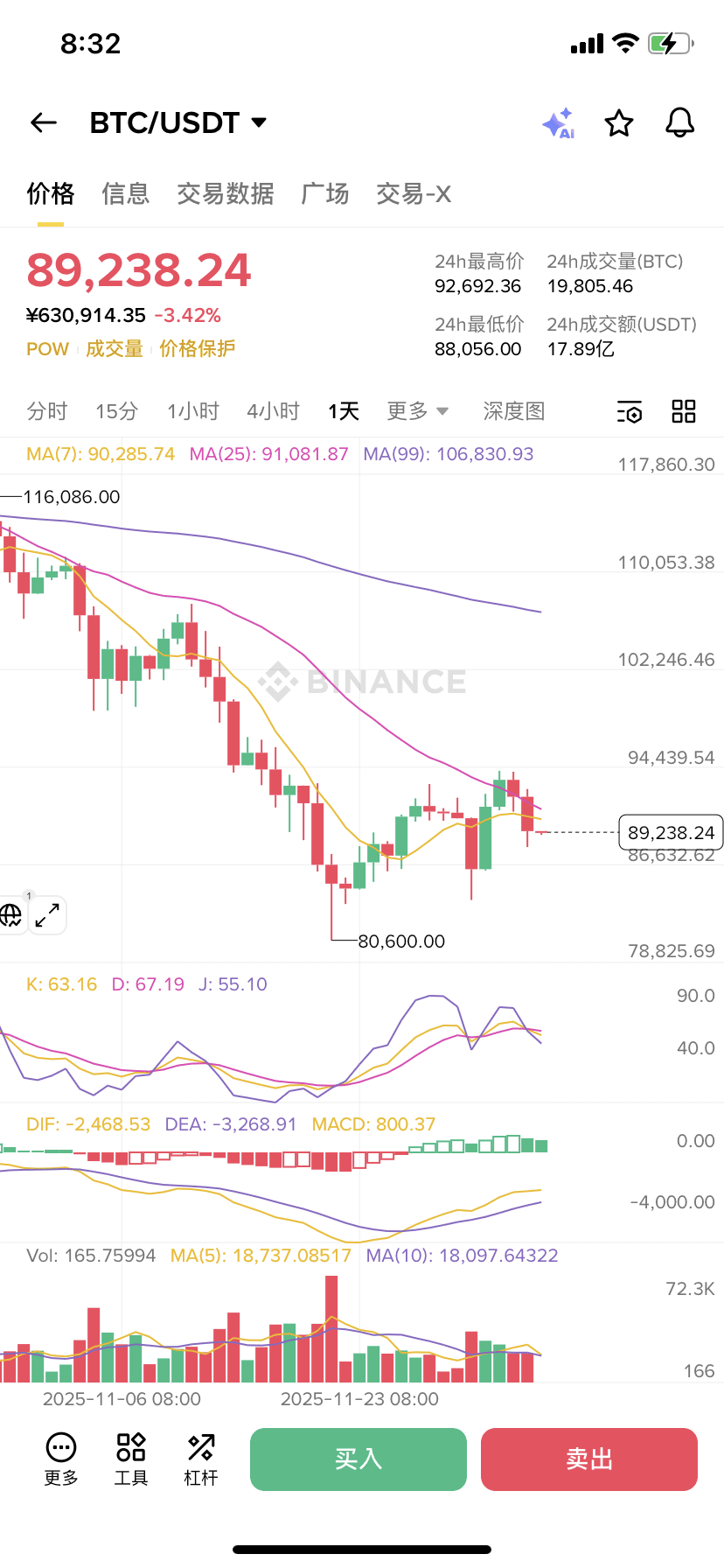Tap the ¥630,914.35 converted price
Screen dimensions: 724x1568
coord(86,315)
